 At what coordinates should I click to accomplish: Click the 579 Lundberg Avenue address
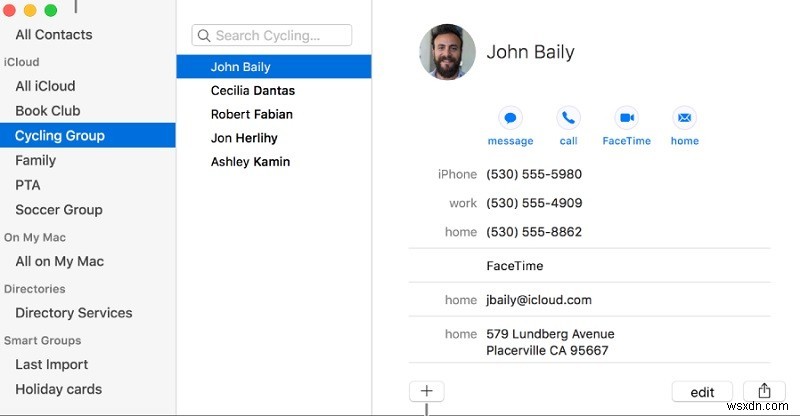point(550,342)
